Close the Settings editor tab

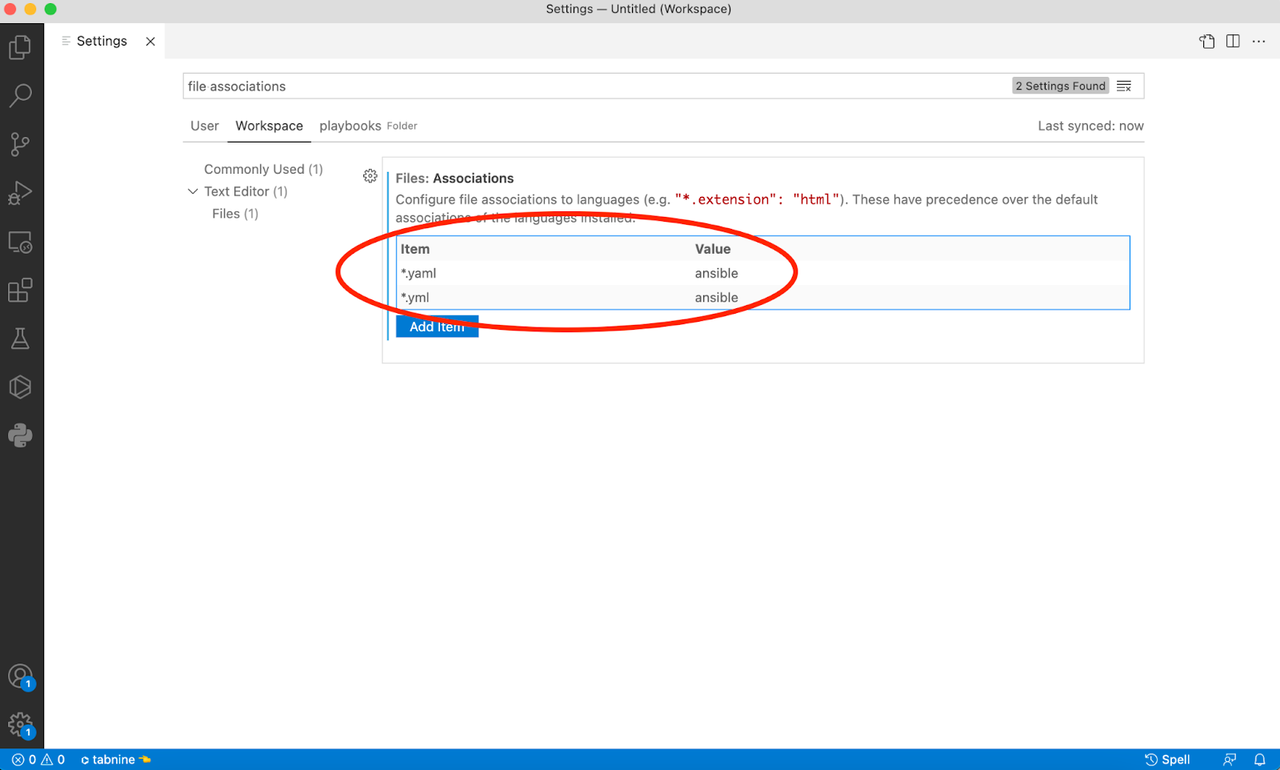click(150, 41)
